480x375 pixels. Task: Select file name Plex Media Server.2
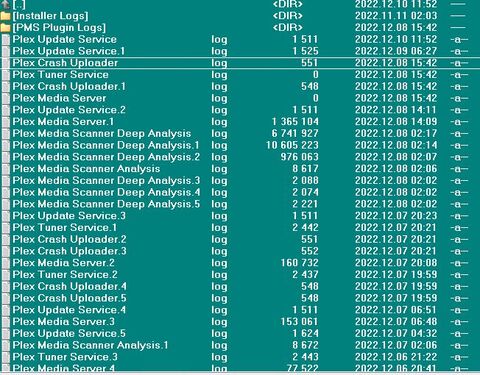point(64,263)
